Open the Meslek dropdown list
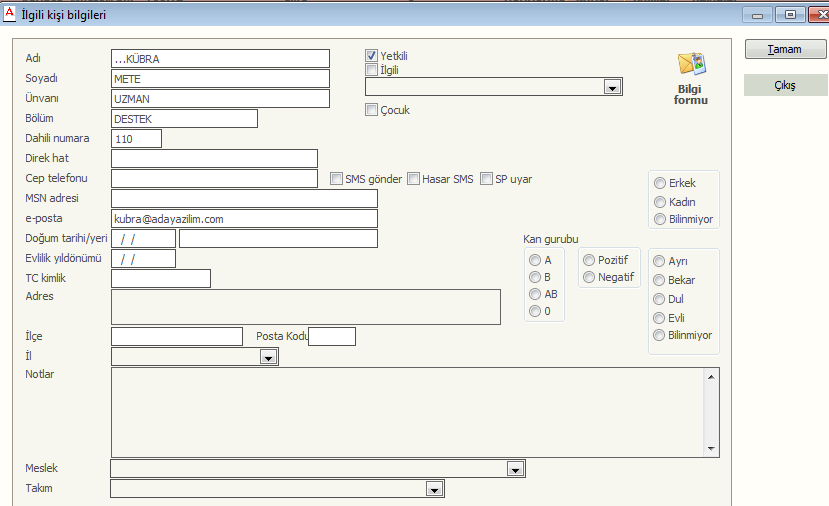829x506 pixels. coord(516,469)
